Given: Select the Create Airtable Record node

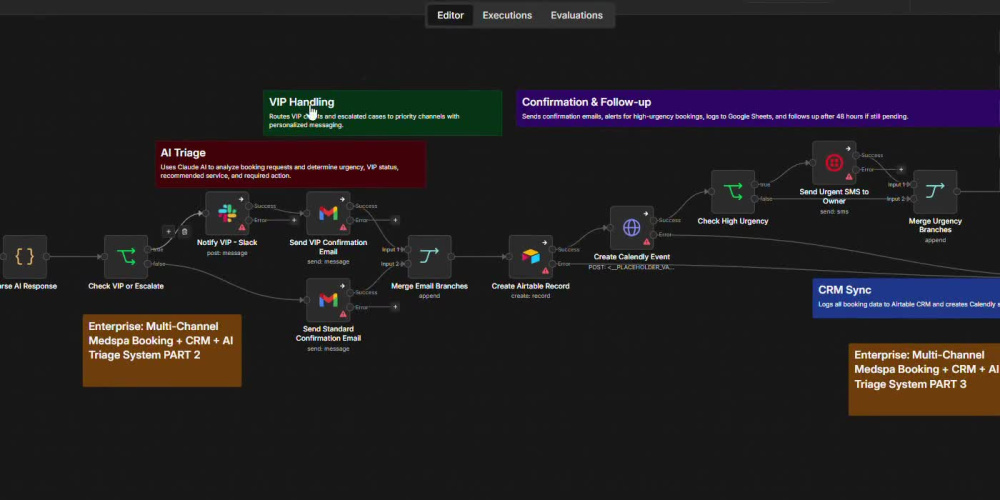Looking at the screenshot, I should 531,257.
